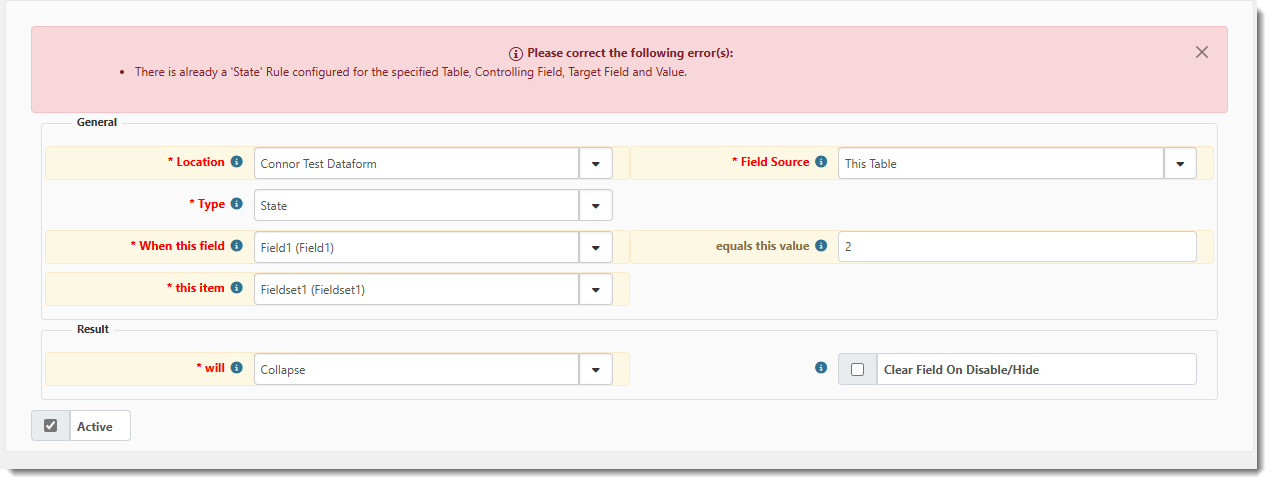This screenshot has height=484, width=1272.
Task: Dismiss the error alert with the X
Action: pyautogui.click(x=1202, y=52)
